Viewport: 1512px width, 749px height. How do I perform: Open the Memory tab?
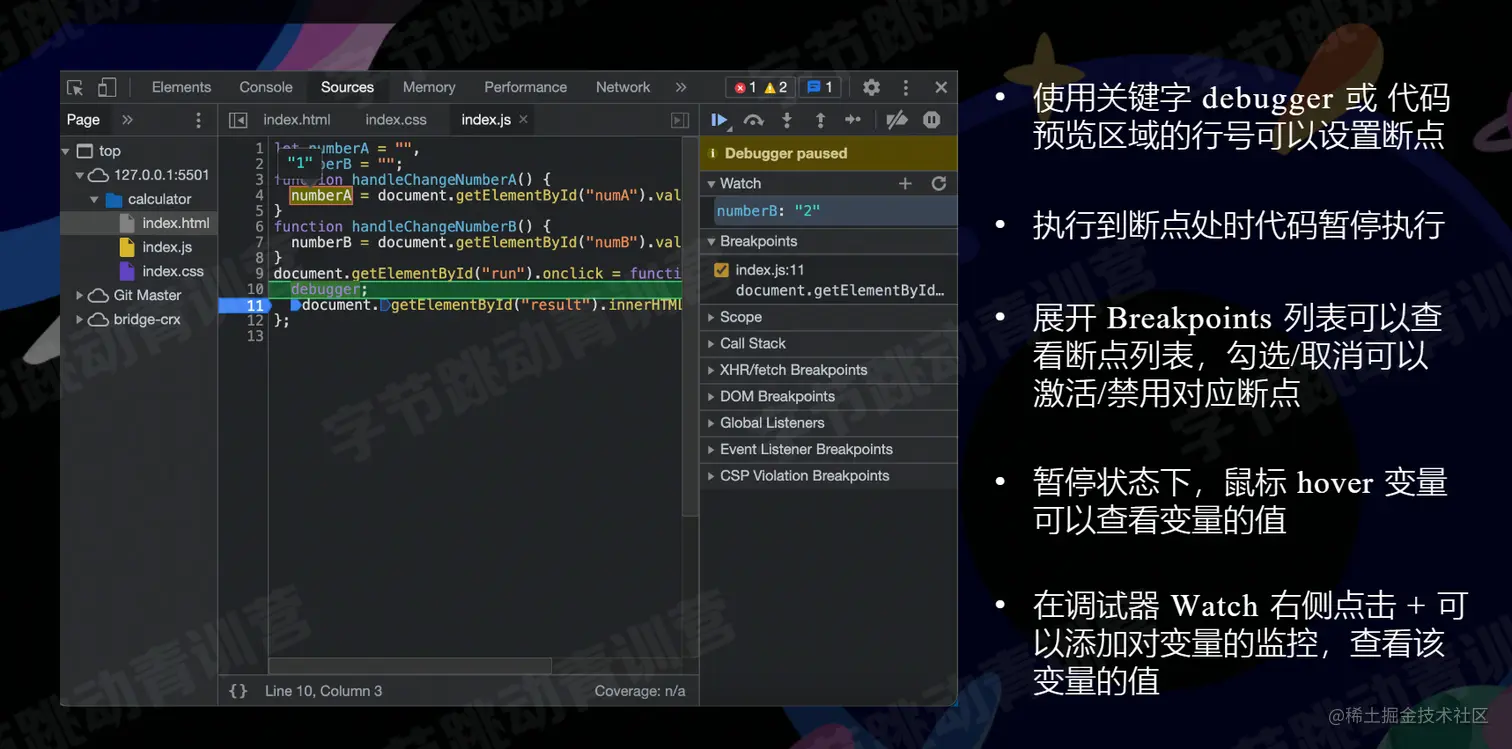[429, 88]
